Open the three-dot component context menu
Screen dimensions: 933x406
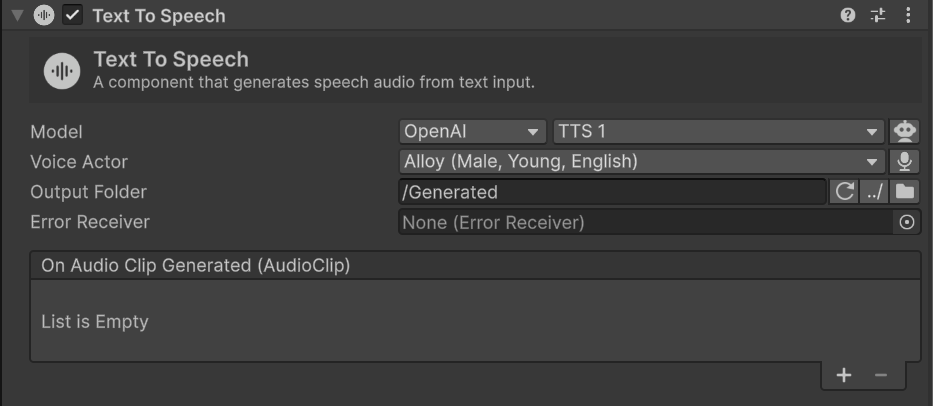pyautogui.click(x=908, y=16)
